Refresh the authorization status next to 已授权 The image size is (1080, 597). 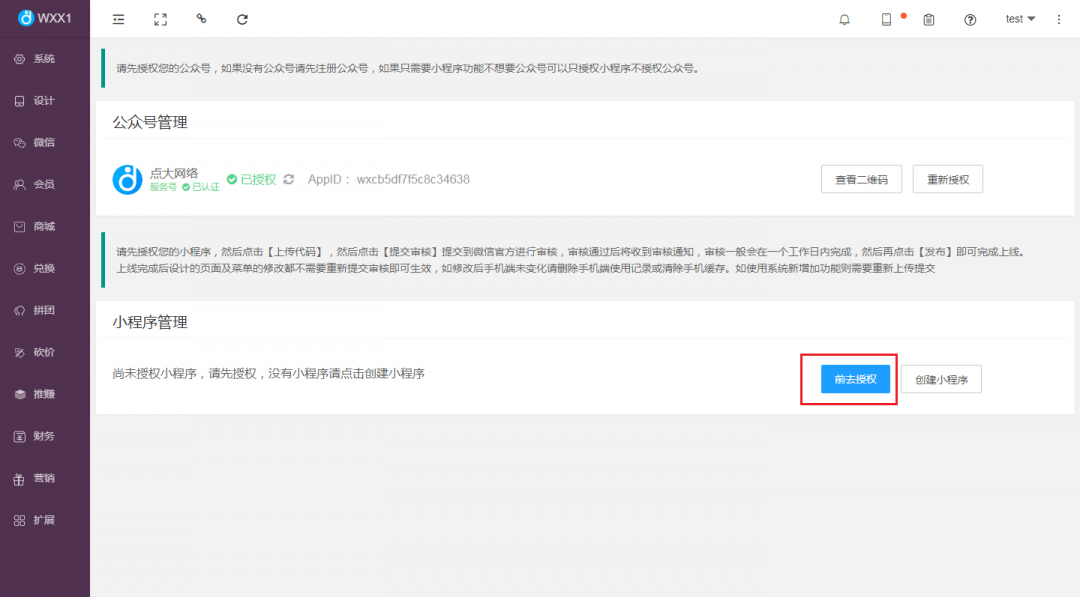[x=288, y=178]
